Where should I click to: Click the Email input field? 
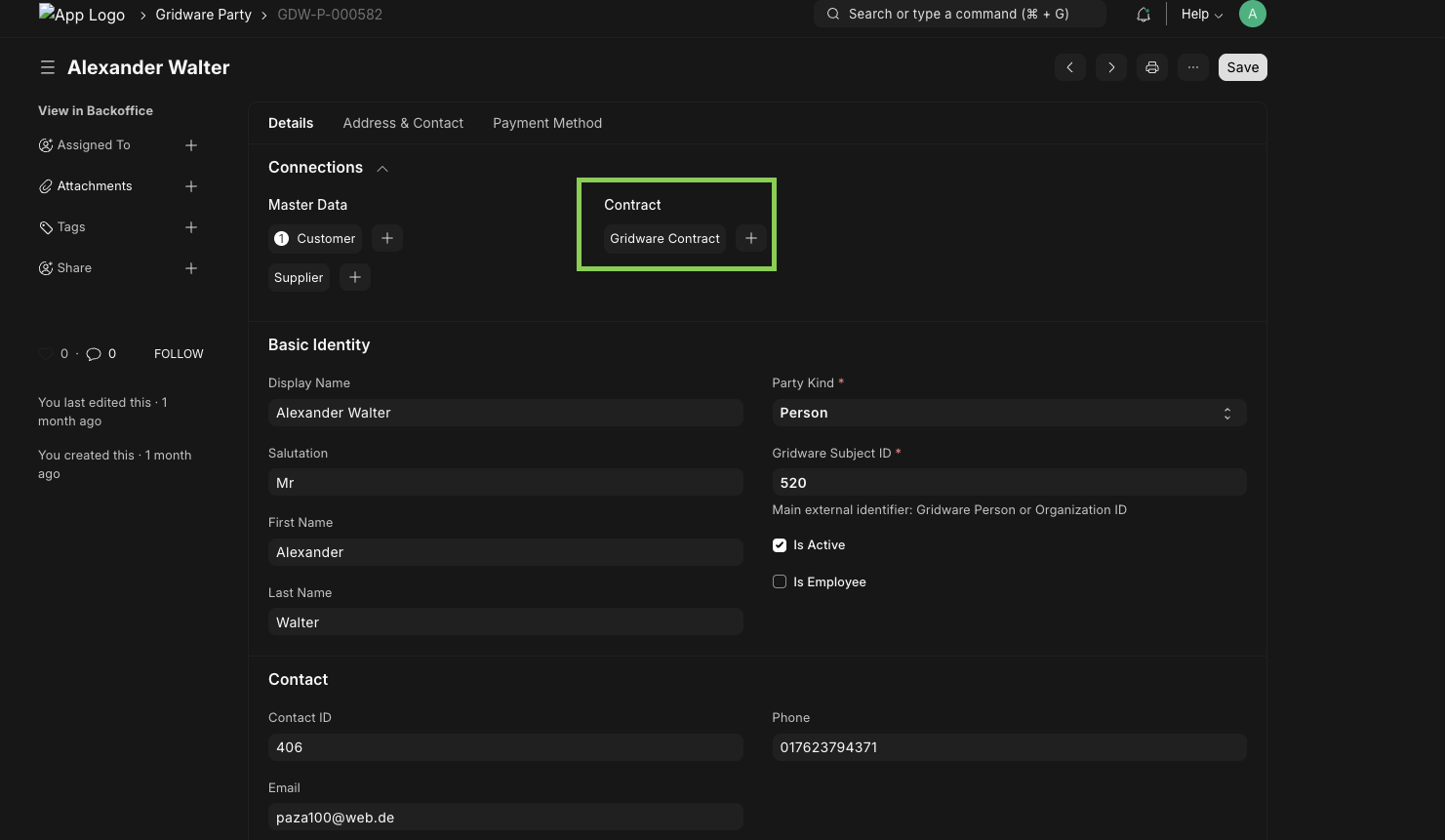click(505, 818)
